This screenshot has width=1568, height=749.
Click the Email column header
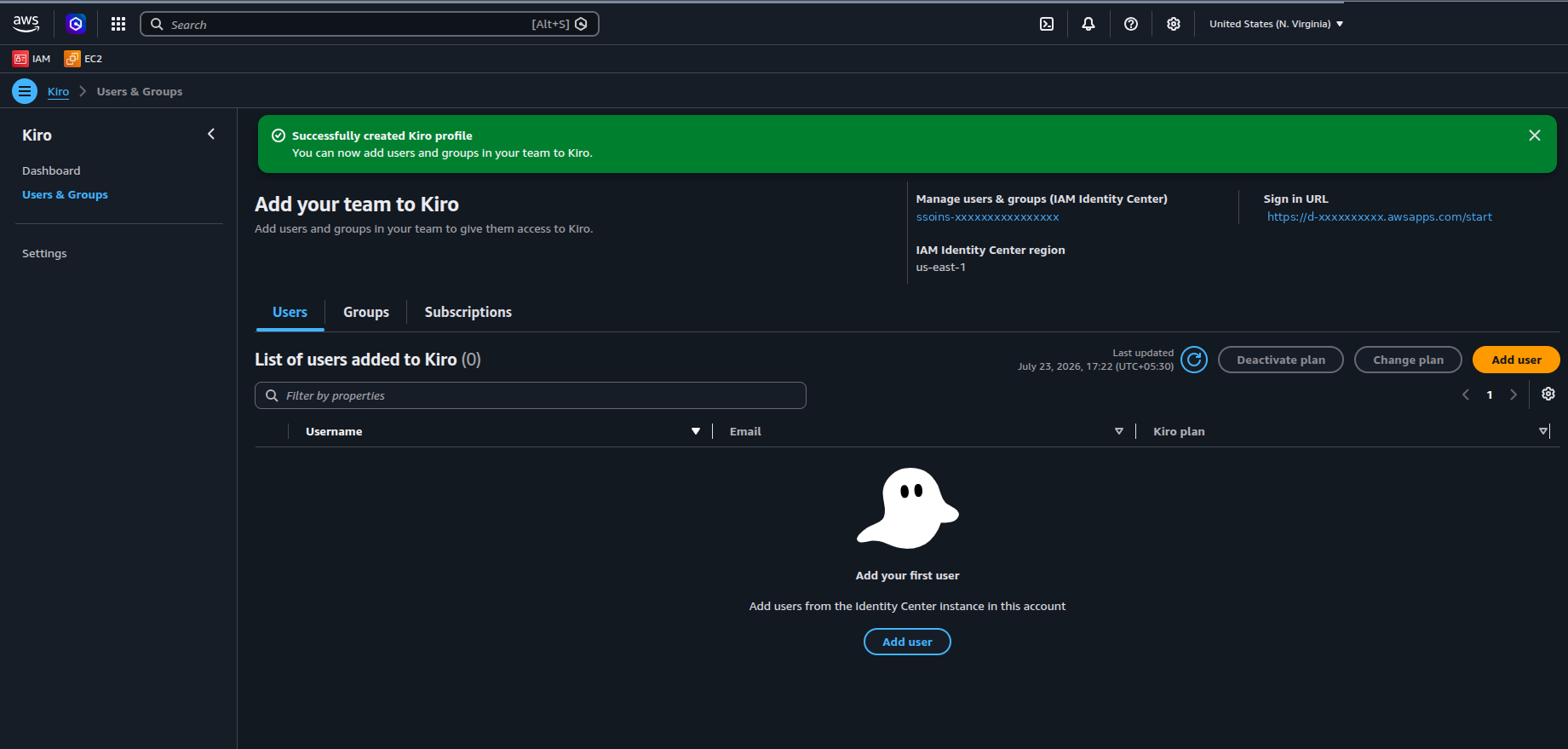[x=745, y=431]
